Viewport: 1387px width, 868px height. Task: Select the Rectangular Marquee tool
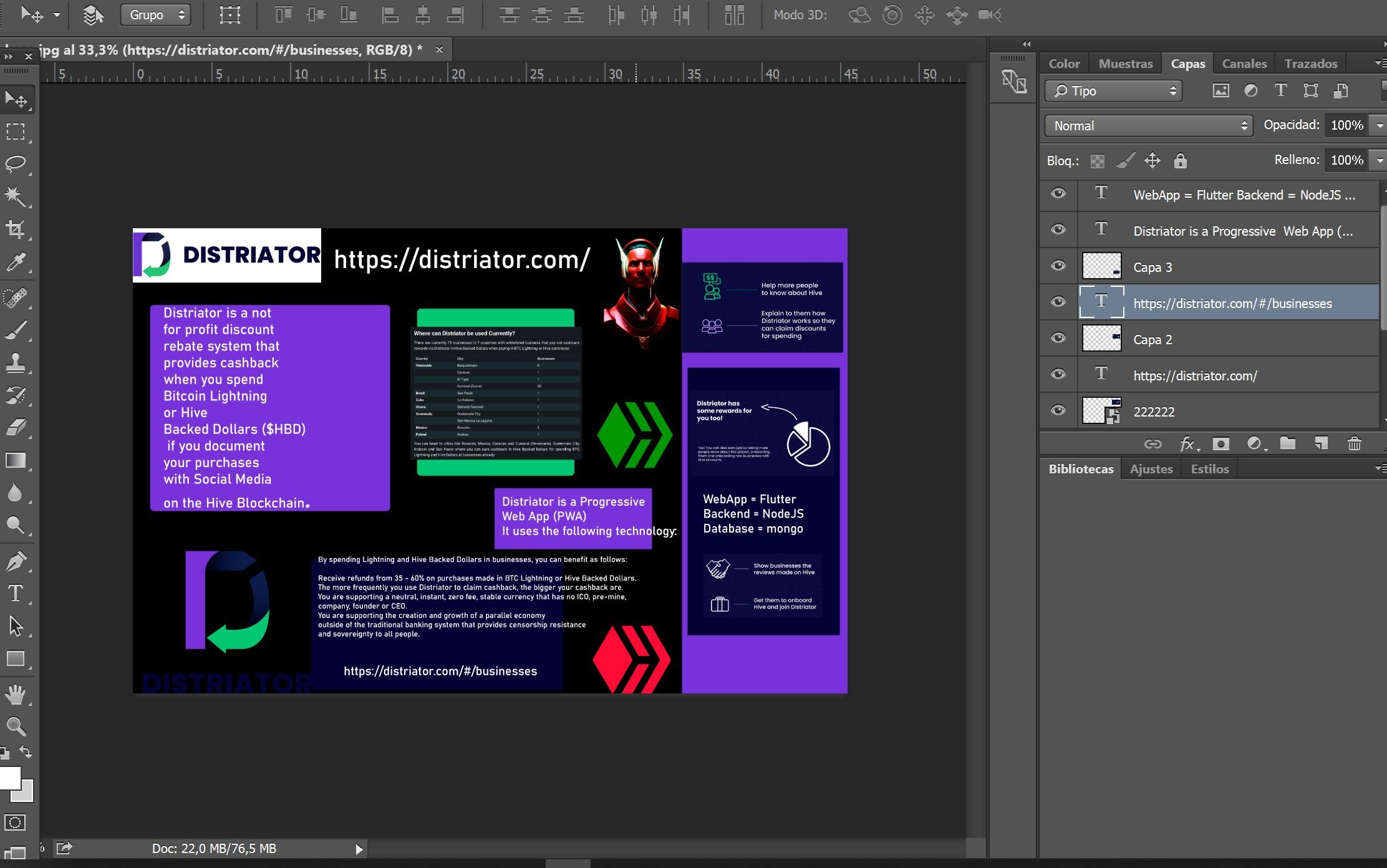16,132
